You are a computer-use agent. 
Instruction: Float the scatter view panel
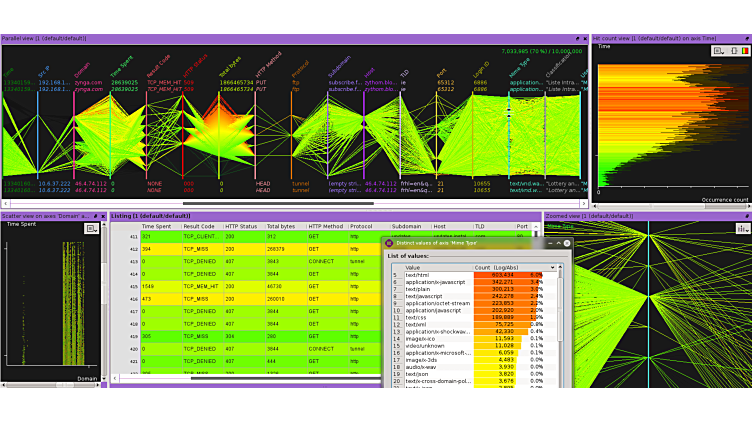click(x=94, y=215)
